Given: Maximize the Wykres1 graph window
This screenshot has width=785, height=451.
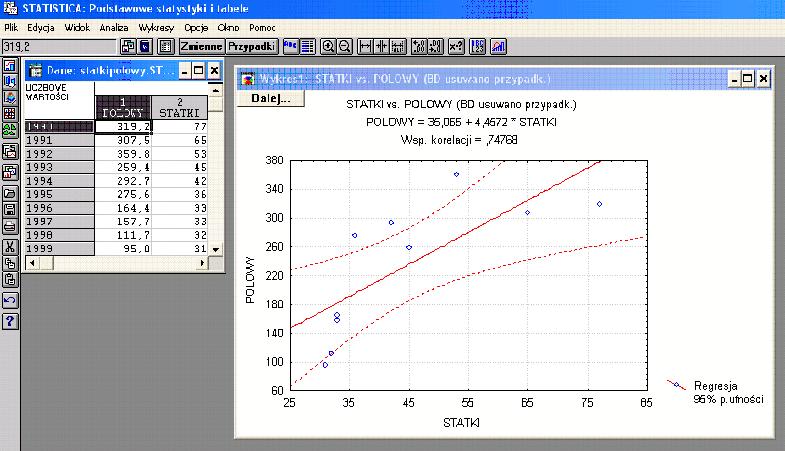Looking at the screenshot, I should (x=747, y=79).
